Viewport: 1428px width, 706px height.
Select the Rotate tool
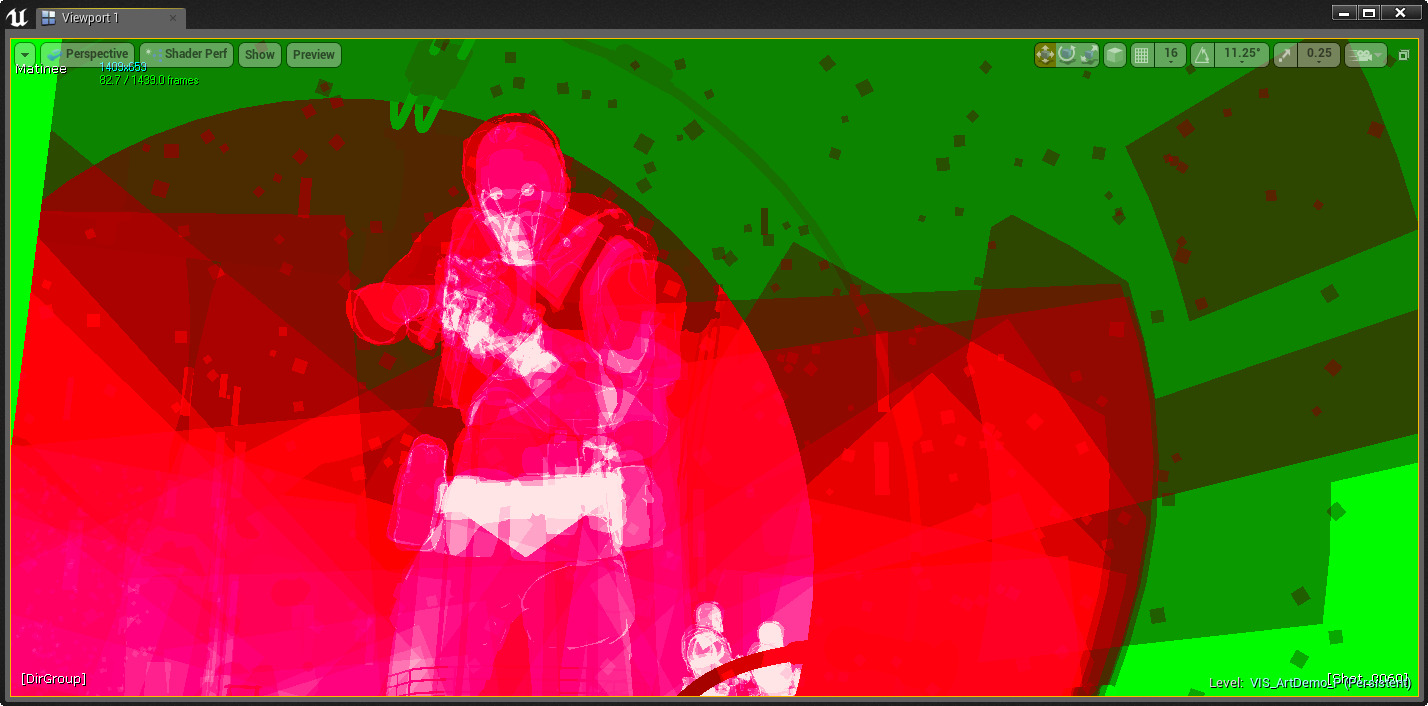pos(1068,55)
